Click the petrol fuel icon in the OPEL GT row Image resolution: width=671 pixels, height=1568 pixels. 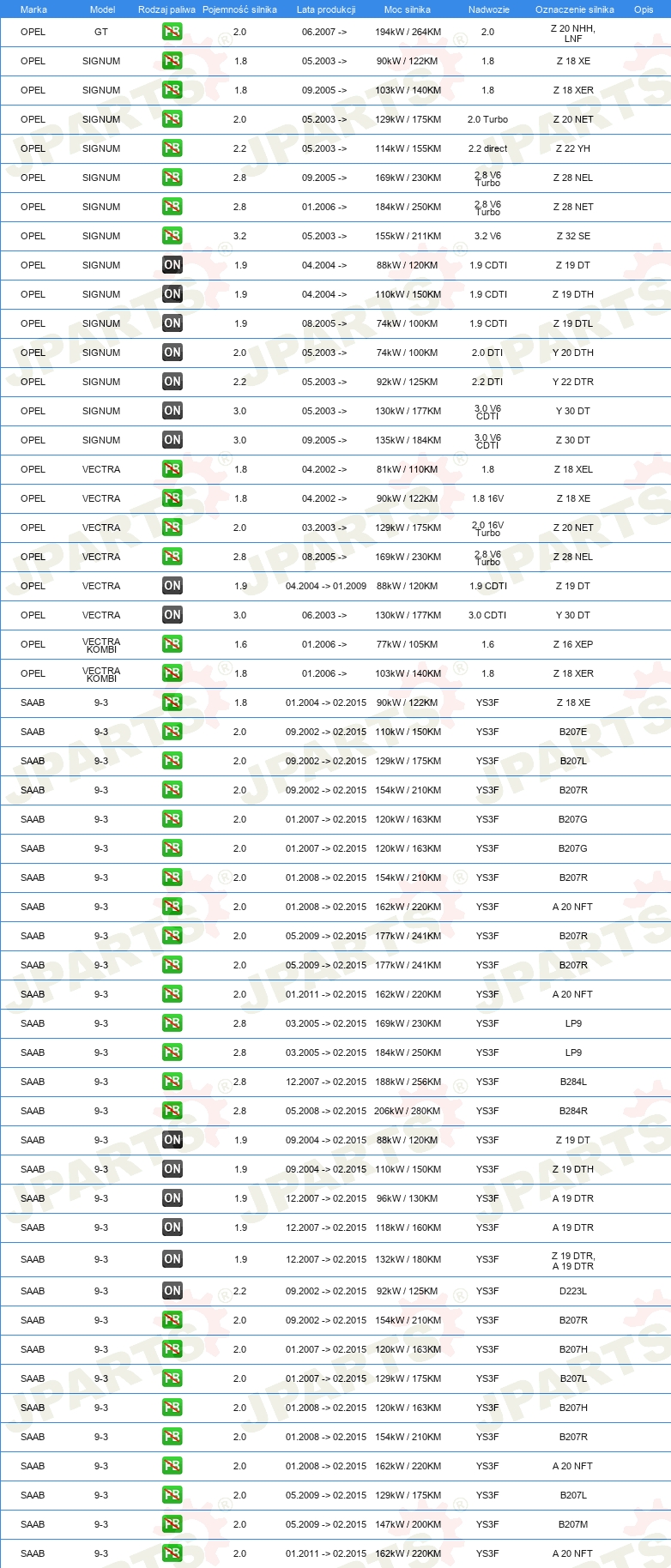172,32
